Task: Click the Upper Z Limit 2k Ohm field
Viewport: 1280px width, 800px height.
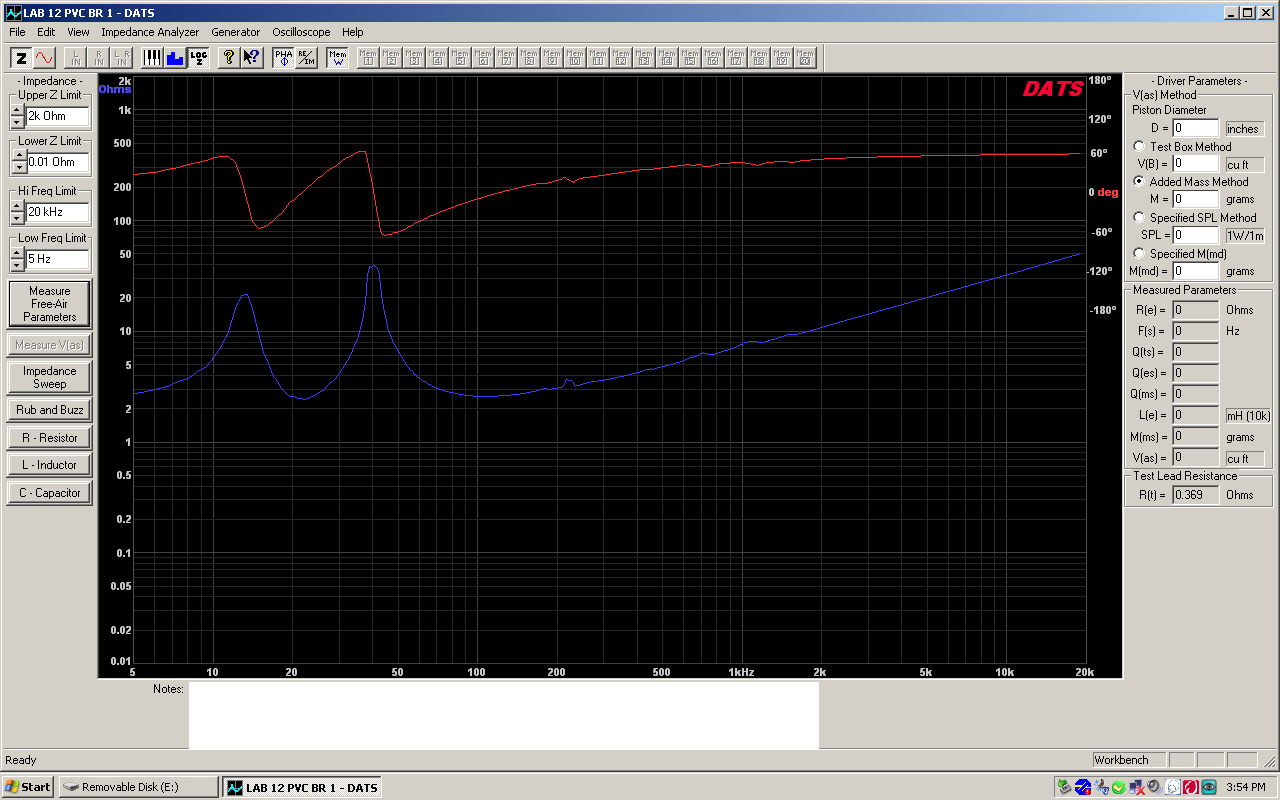Action: point(57,116)
